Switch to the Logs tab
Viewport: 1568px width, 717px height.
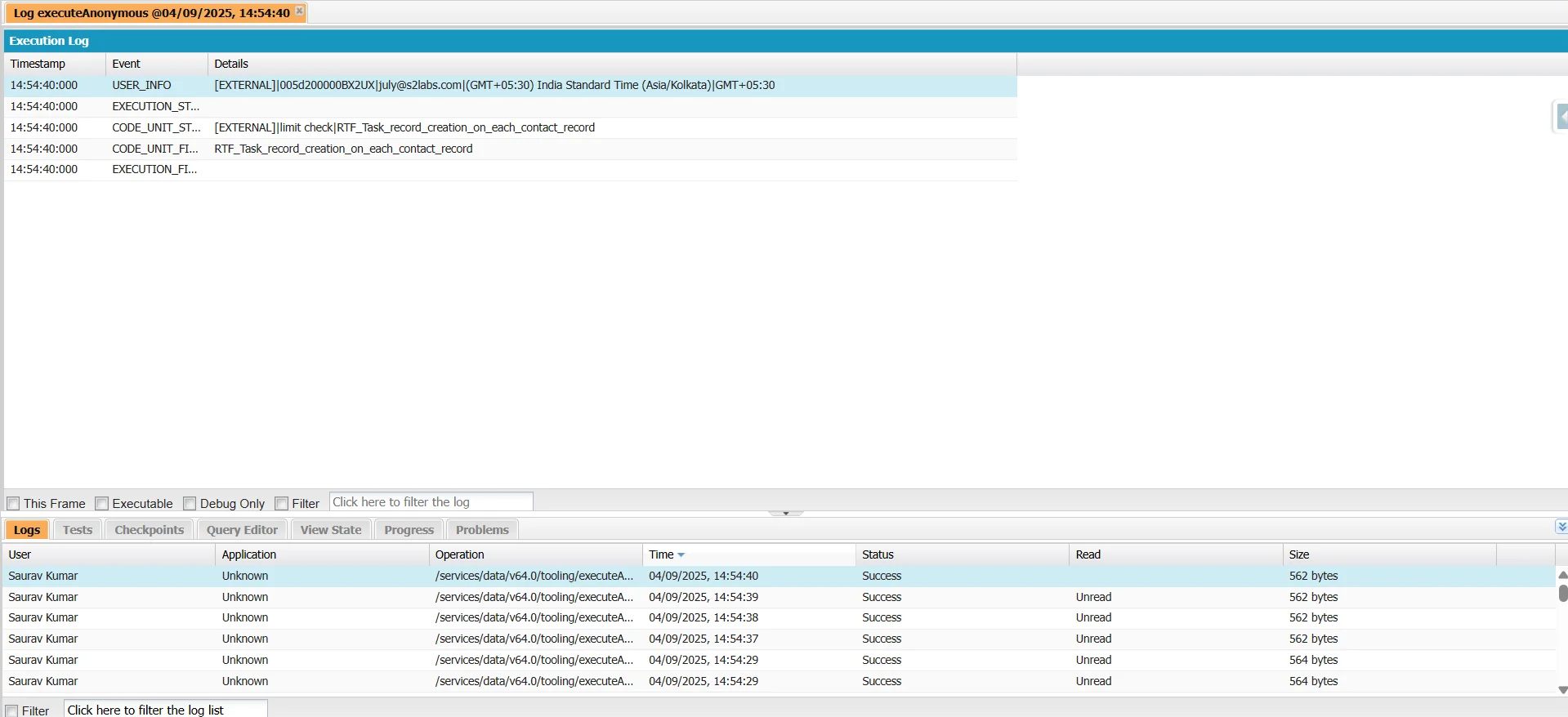point(27,530)
